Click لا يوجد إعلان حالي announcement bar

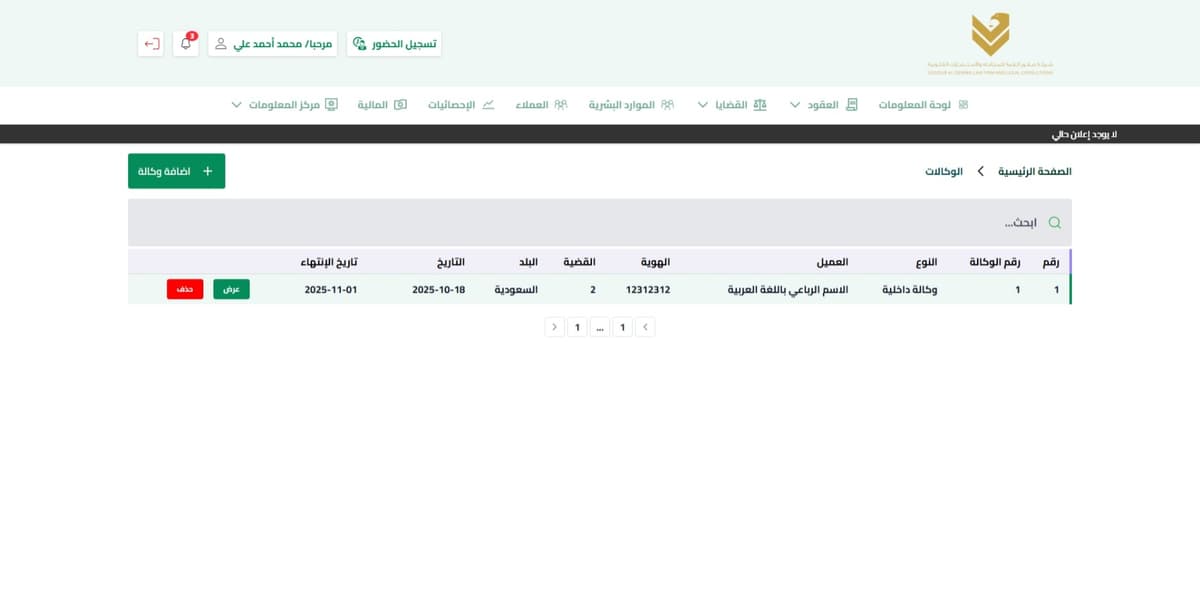(x=600, y=134)
